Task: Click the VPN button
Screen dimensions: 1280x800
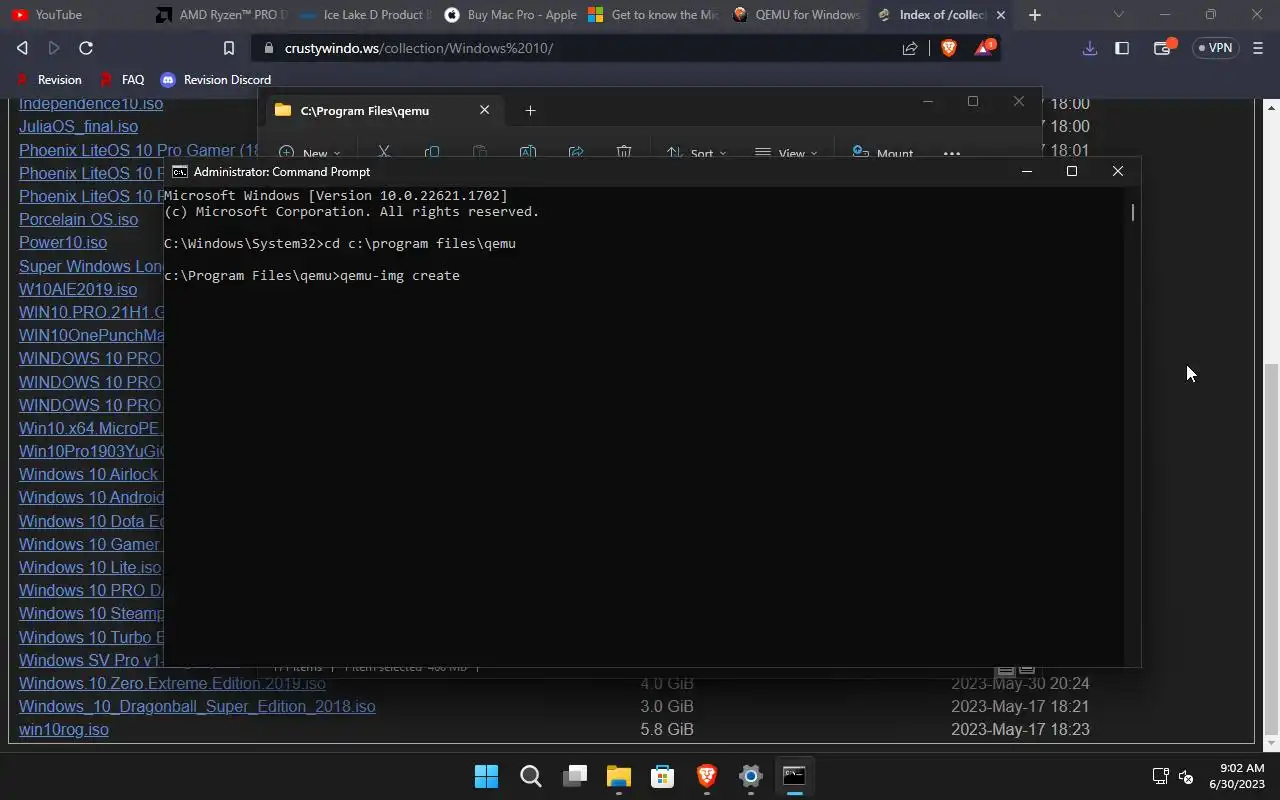Action: pos(1216,48)
